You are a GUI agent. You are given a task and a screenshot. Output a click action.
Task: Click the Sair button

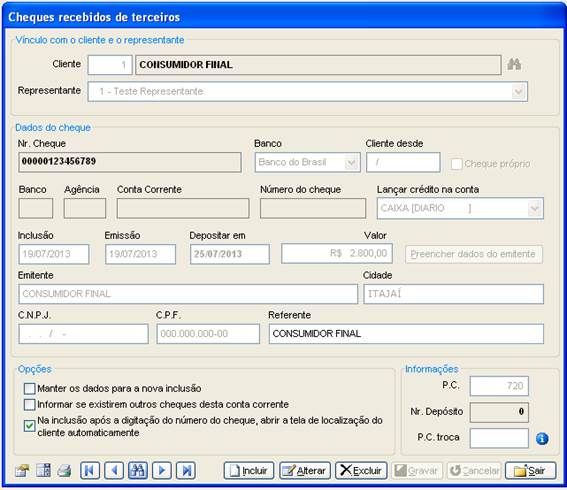tap(530, 470)
